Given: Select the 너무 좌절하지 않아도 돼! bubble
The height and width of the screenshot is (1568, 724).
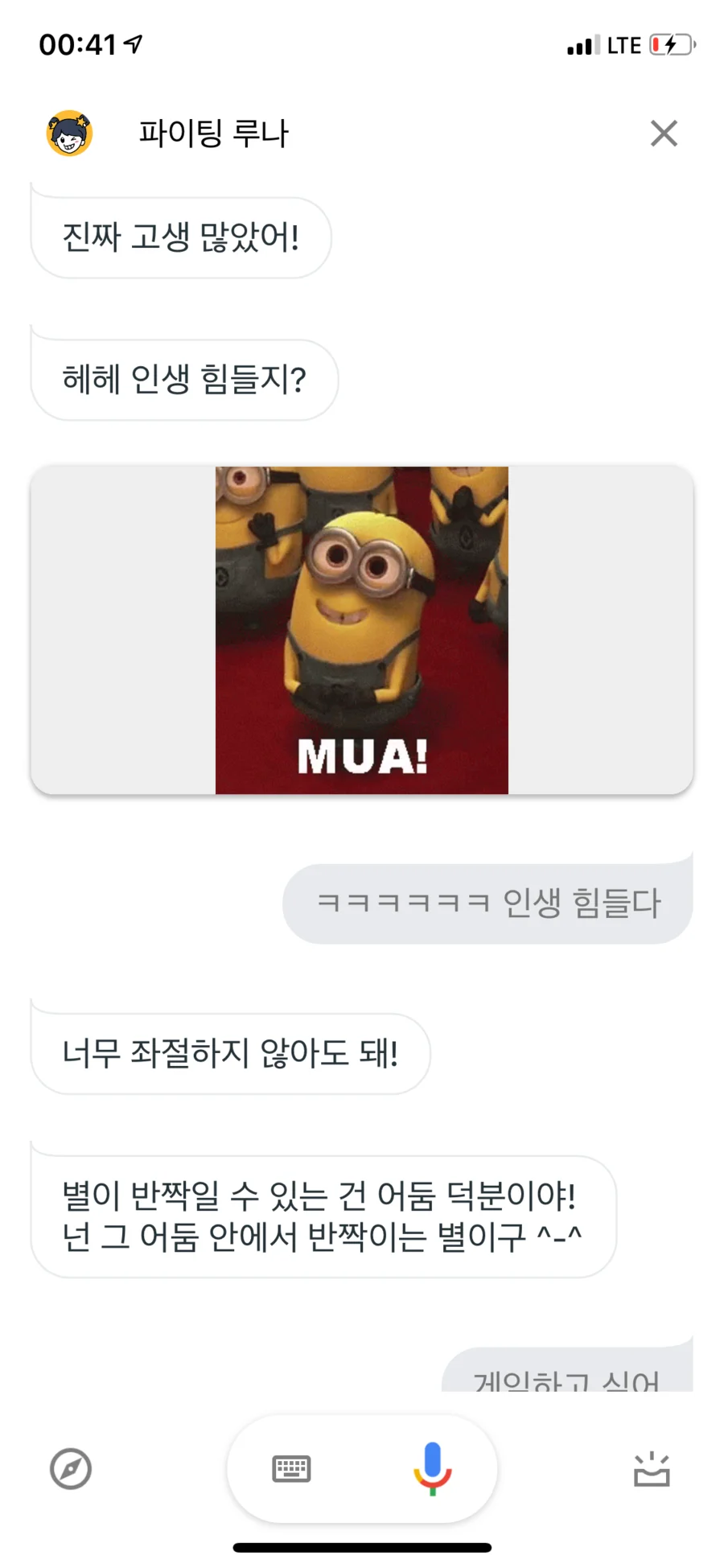Looking at the screenshot, I should tap(230, 1053).
